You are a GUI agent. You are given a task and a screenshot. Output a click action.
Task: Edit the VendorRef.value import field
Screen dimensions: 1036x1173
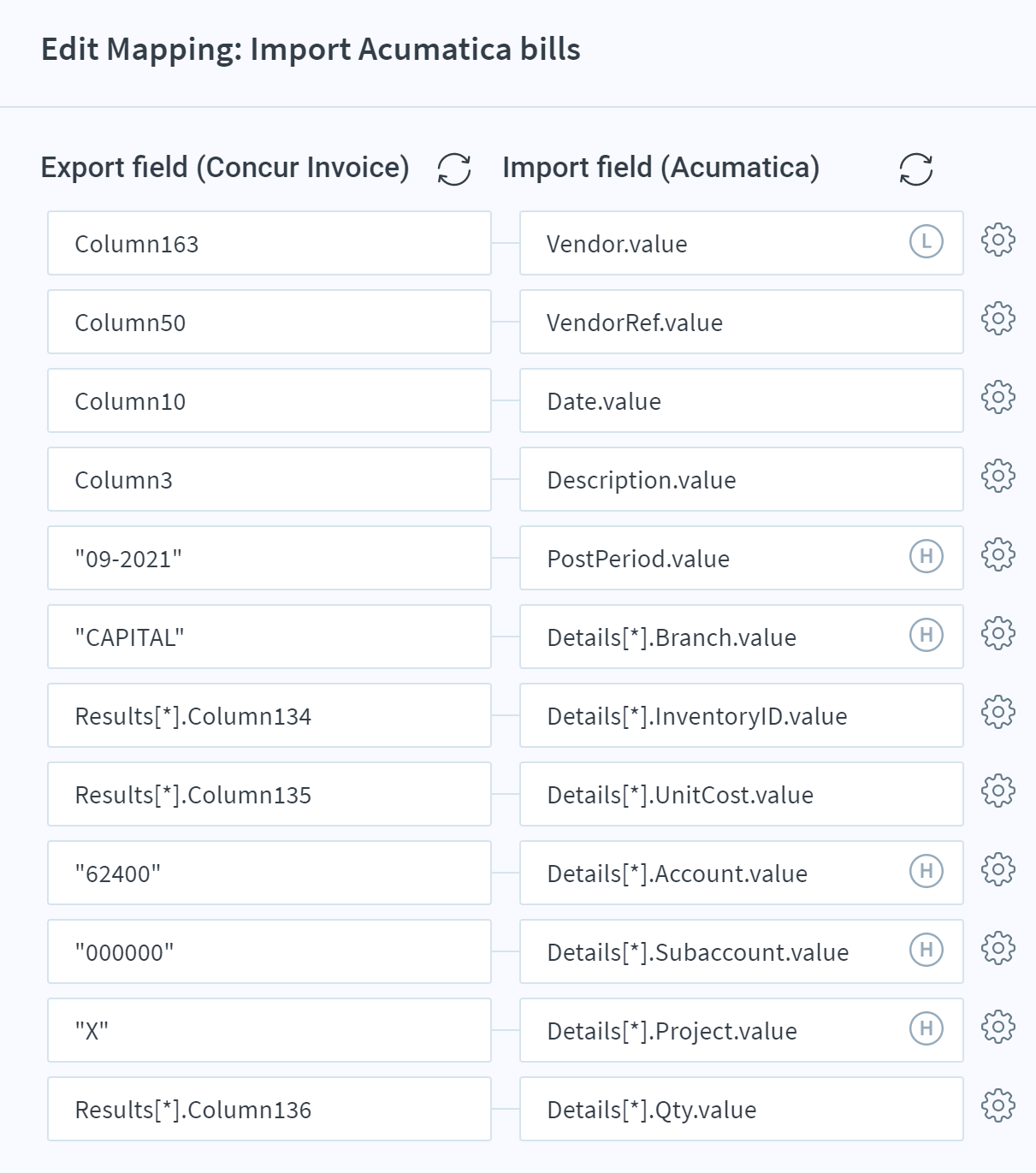(x=742, y=322)
